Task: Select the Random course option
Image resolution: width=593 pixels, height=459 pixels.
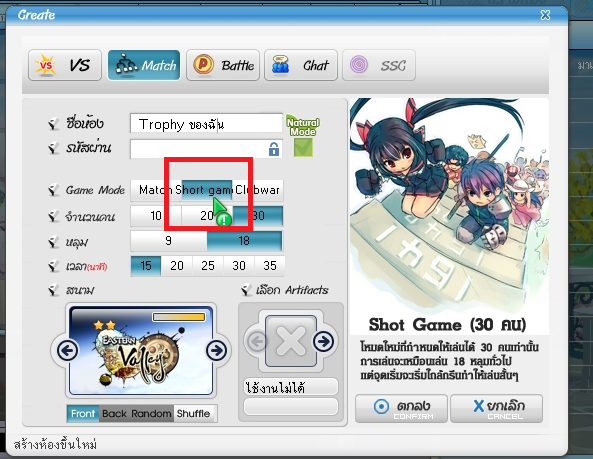Action: (x=152, y=414)
